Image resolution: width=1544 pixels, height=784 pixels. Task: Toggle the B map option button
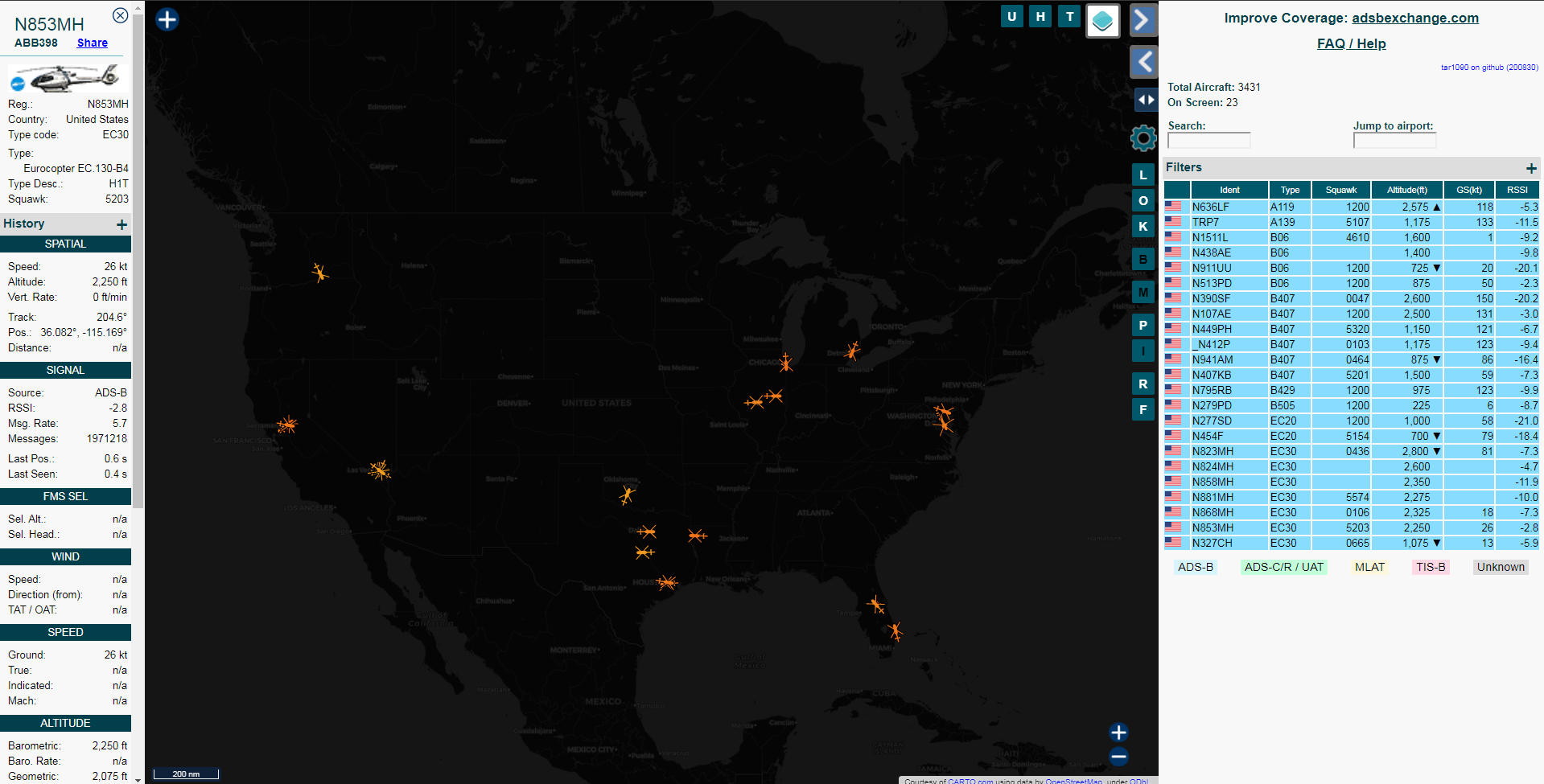[x=1143, y=259]
